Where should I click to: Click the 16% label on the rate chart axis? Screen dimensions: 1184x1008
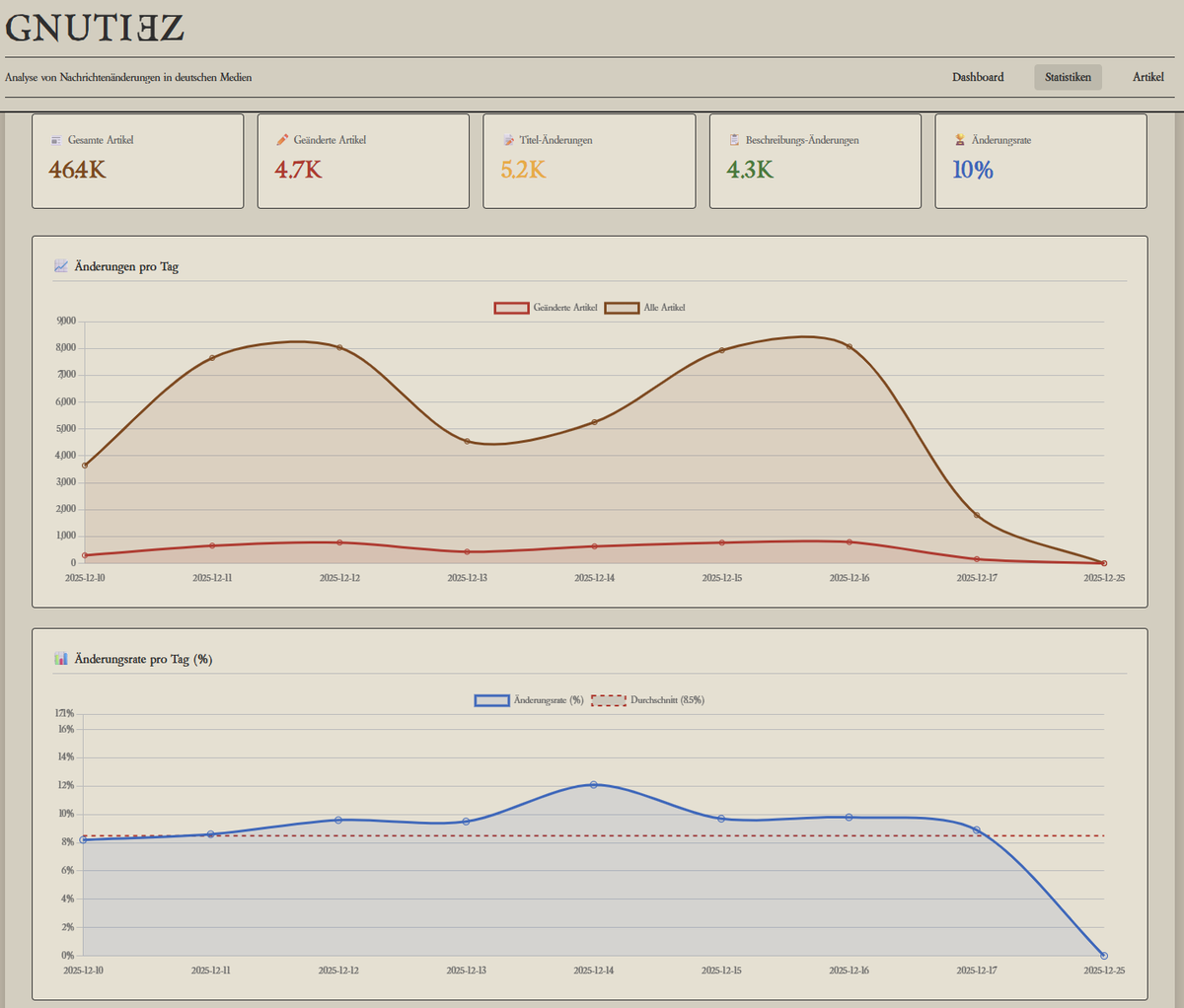coord(66,730)
